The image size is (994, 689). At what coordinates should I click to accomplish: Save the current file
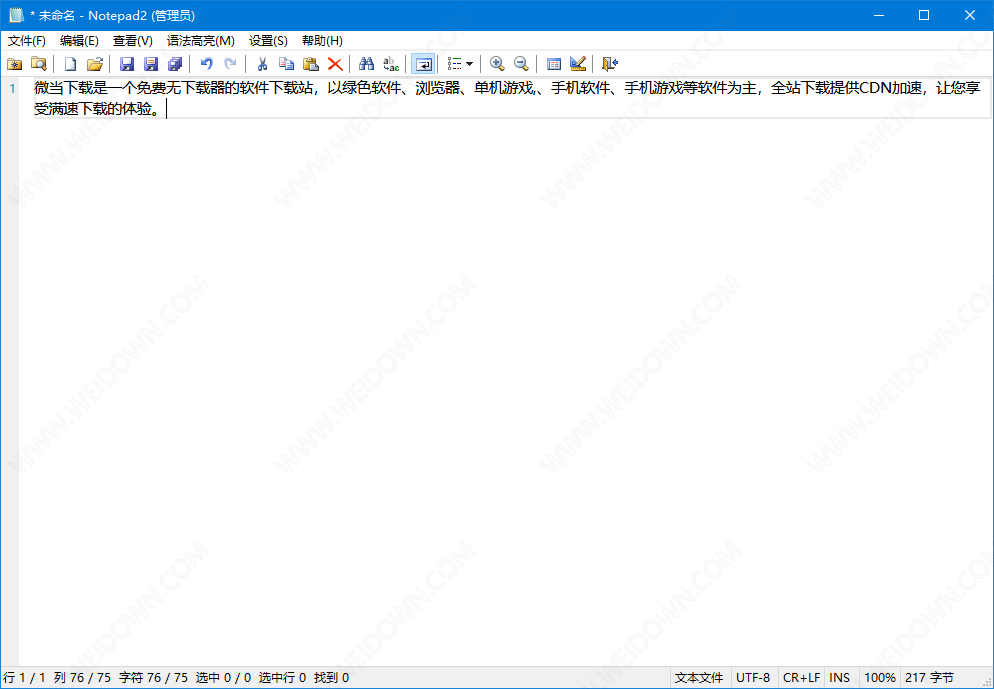[127, 64]
